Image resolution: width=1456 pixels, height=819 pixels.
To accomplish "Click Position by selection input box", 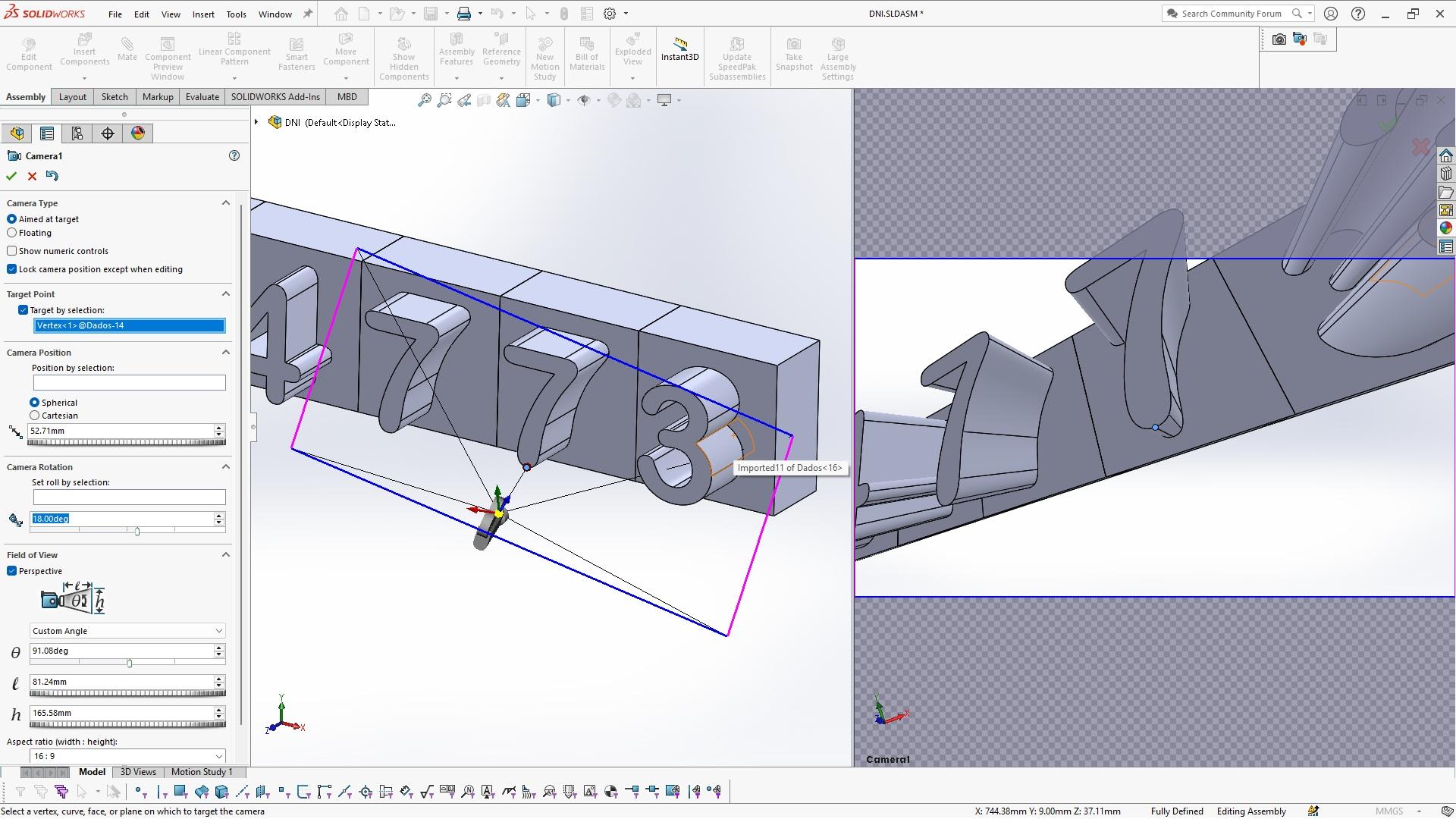I will 129,383.
